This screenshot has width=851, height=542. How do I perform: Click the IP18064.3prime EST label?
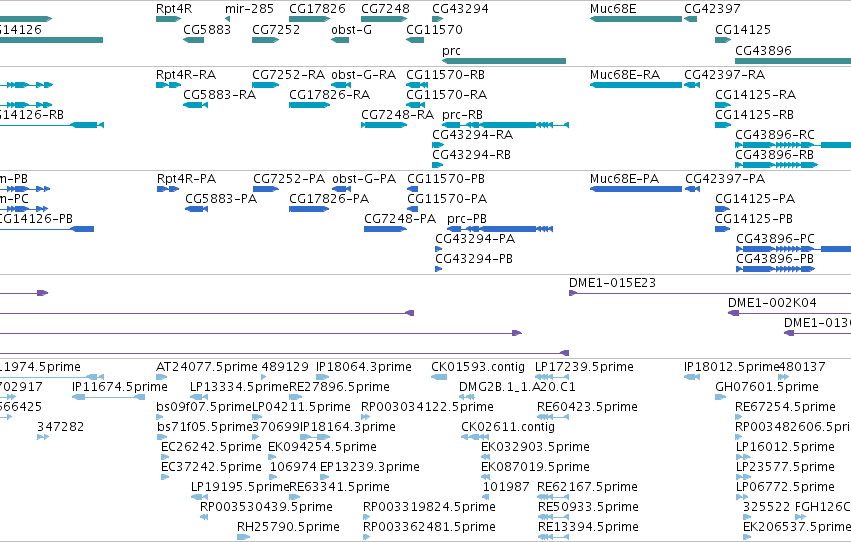pos(364,367)
